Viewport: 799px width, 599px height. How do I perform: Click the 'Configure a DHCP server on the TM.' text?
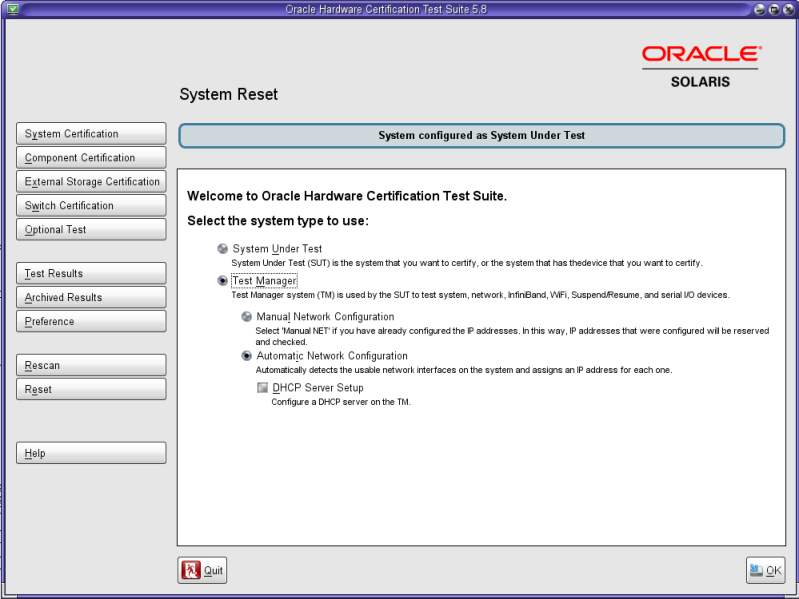(341, 402)
